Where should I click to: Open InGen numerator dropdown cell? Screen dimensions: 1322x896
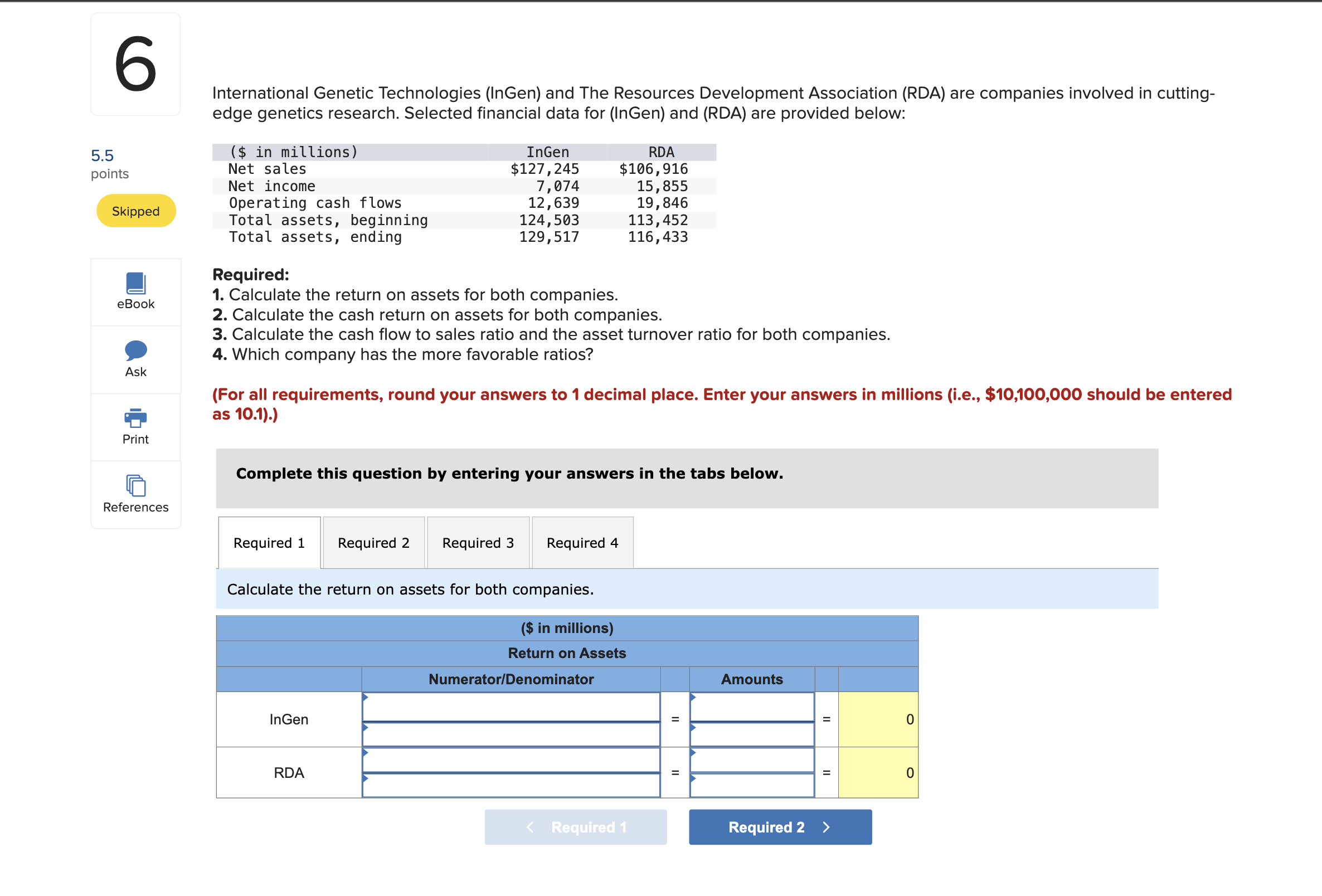(511, 707)
